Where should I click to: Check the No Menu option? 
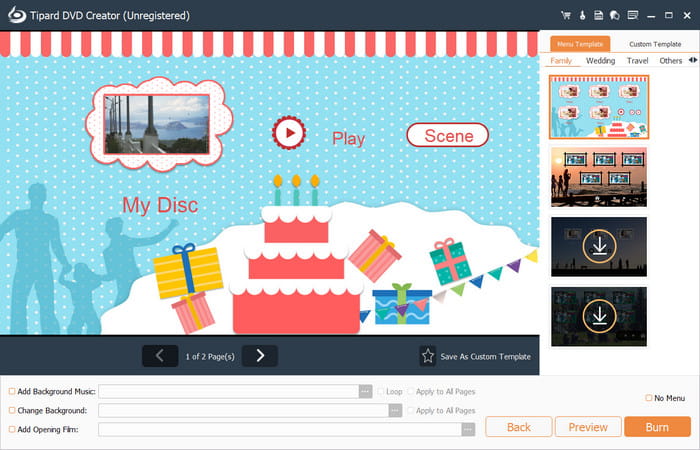pyautogui.click(x=648, y=398)
